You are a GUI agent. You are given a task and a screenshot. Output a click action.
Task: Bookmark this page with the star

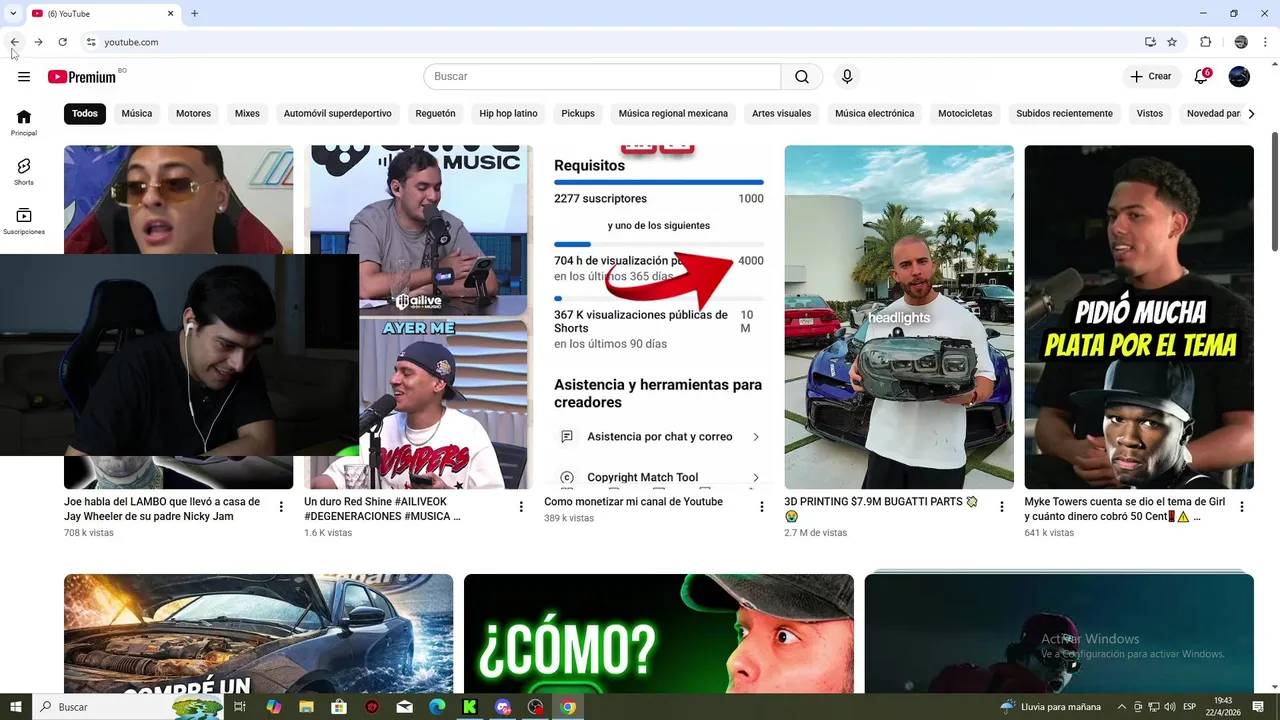coord(1172,42)
